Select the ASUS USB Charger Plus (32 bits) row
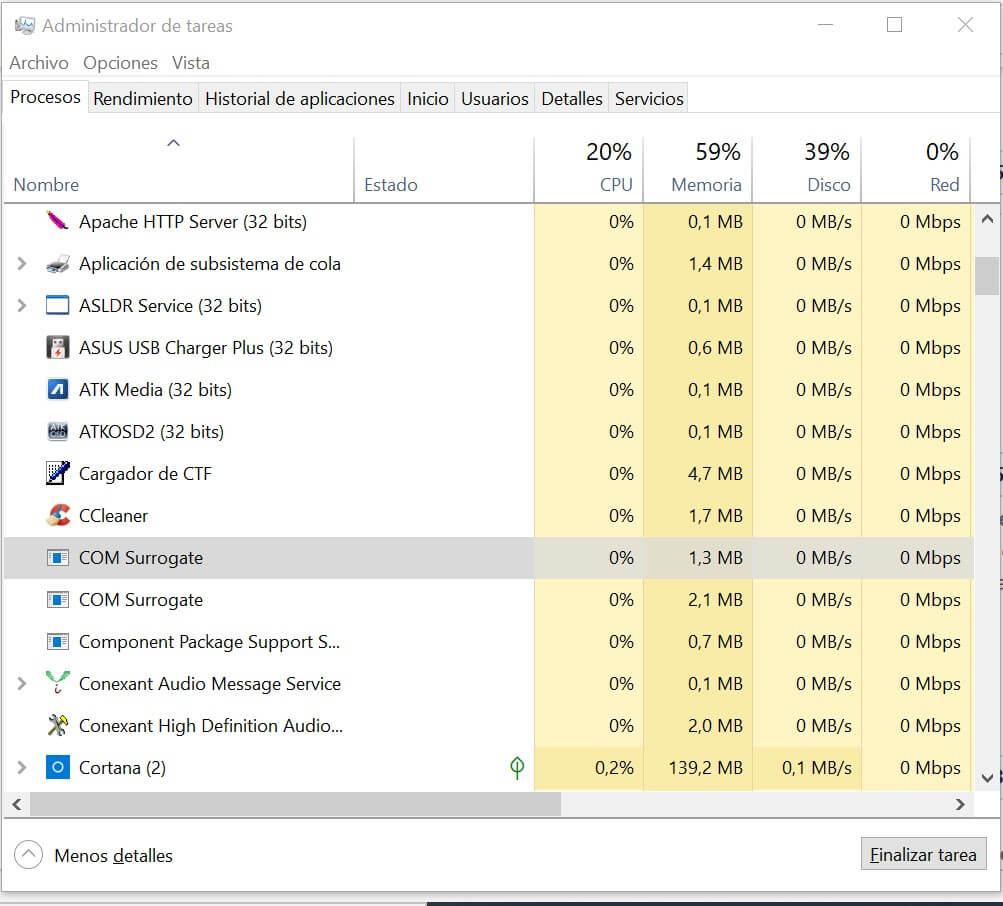Screen dimensions: 1003x906 coord(489,347)
